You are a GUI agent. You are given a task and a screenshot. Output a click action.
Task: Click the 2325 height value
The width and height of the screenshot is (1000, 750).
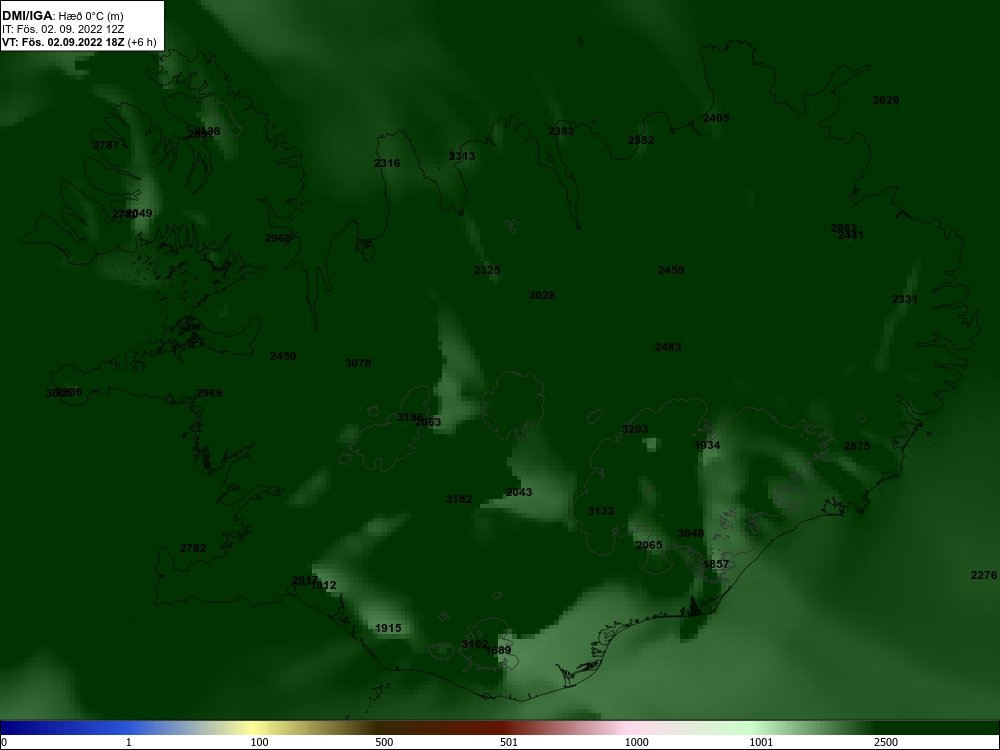coord(487,270)
